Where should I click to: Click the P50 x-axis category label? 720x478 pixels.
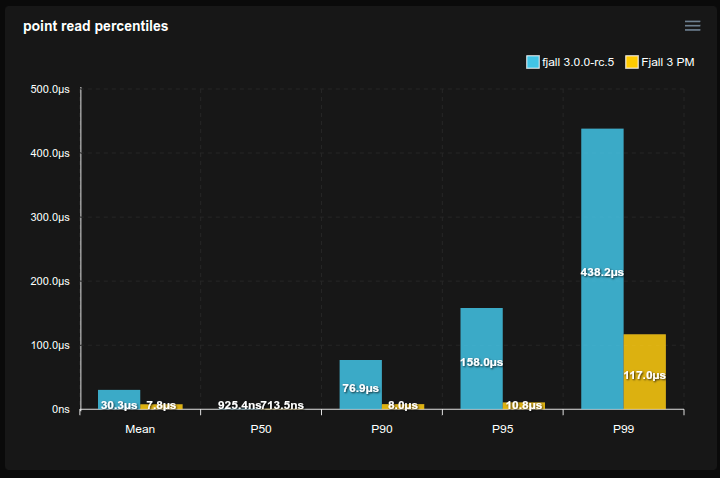click(261, 429)
